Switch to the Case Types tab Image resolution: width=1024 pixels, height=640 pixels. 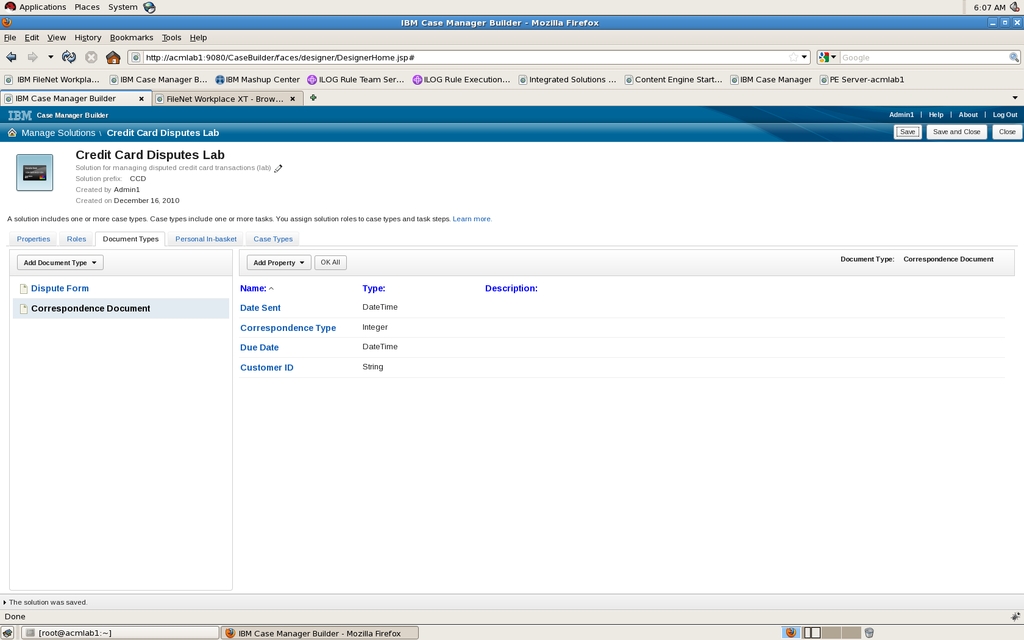point(273,239)
